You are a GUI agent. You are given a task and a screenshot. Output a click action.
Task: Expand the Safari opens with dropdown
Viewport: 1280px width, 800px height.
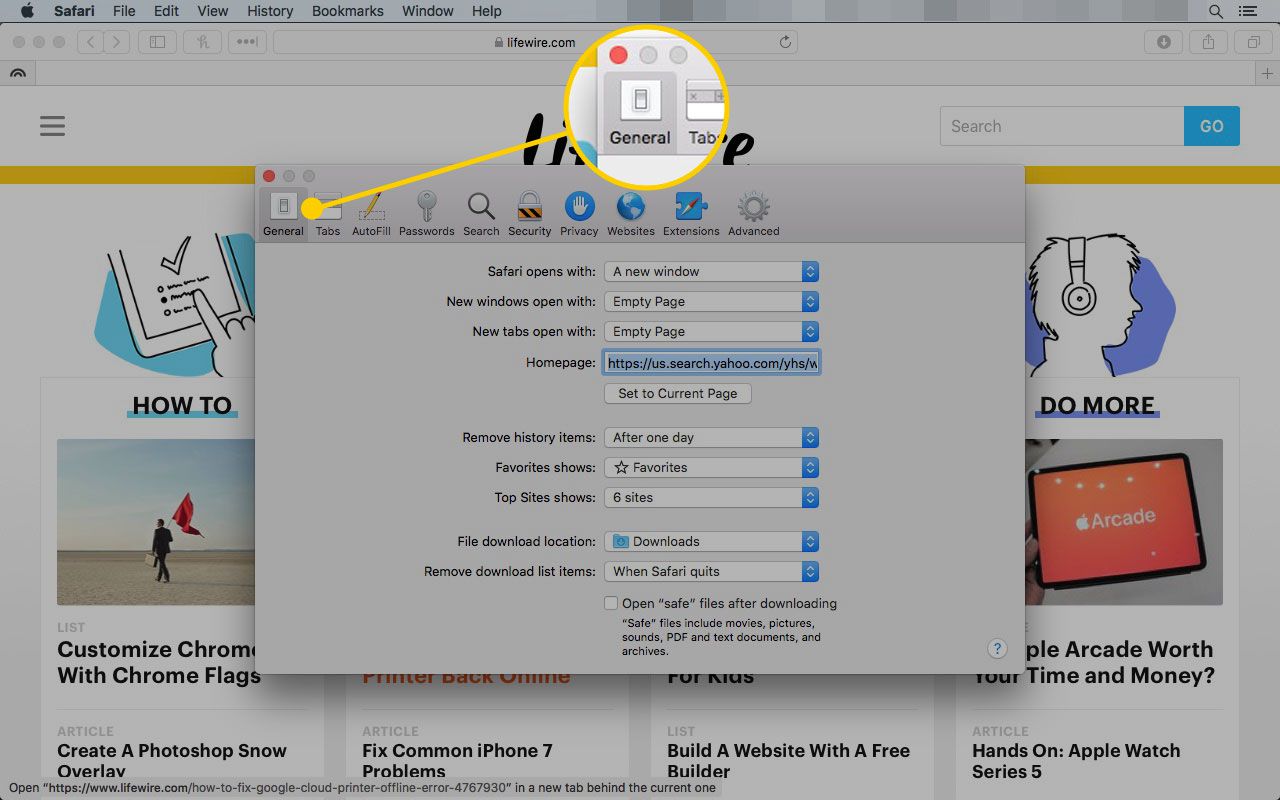[x=712, y=271]
